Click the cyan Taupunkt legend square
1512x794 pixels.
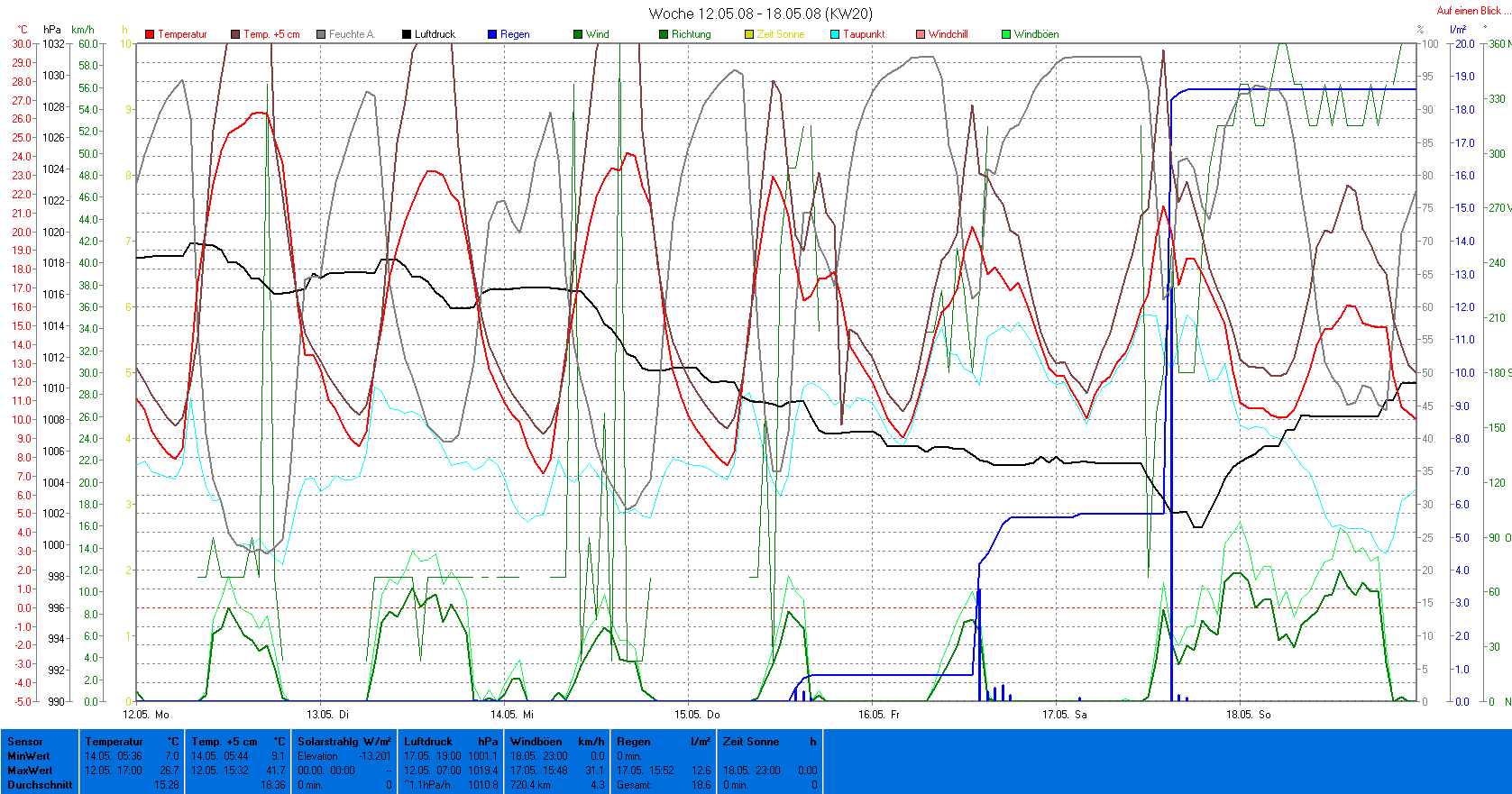click(835, 34)
